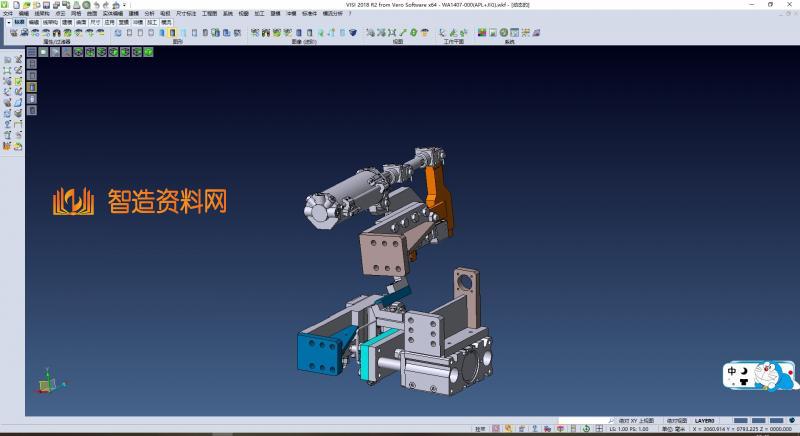Viewport: 800px width, 436px height.
Task: Open the 文件 (File) menu
Action: [7, 13]
